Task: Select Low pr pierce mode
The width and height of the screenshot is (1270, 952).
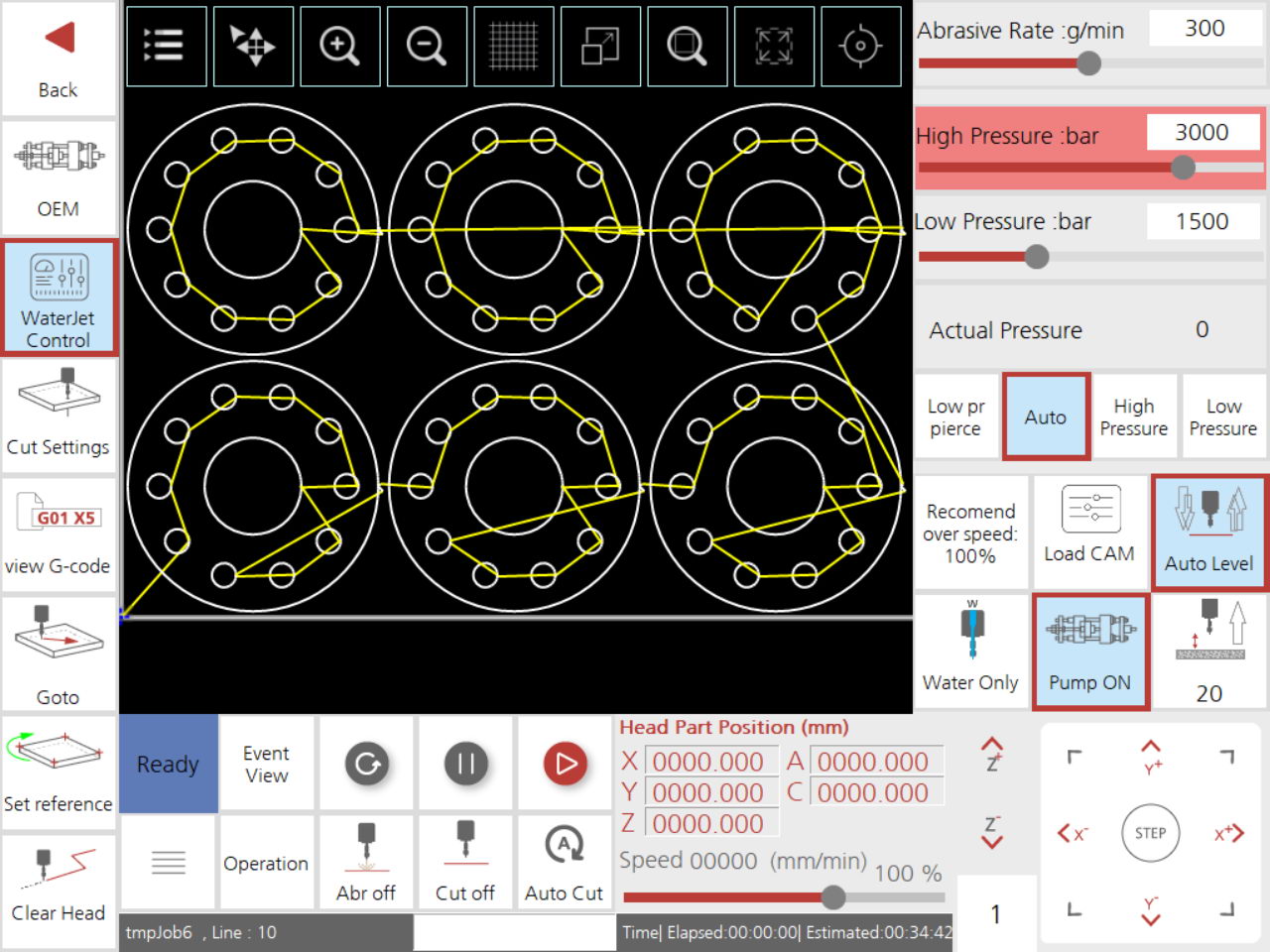Action: [955, 416]
